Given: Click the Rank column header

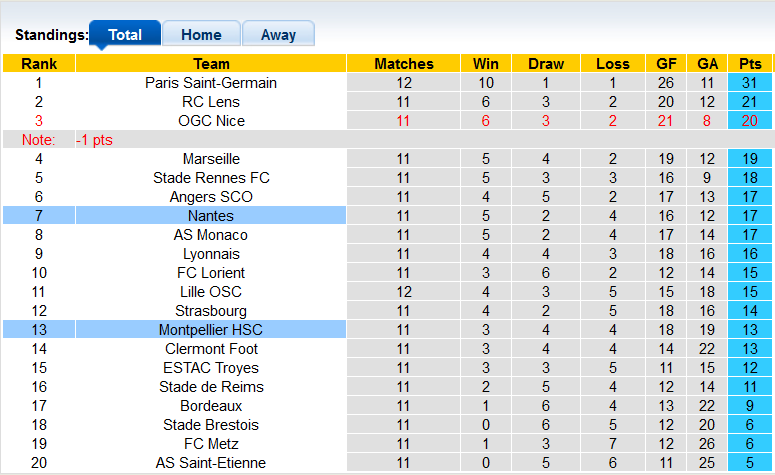Looking at the screenshot, I should [x=39, y=64].
